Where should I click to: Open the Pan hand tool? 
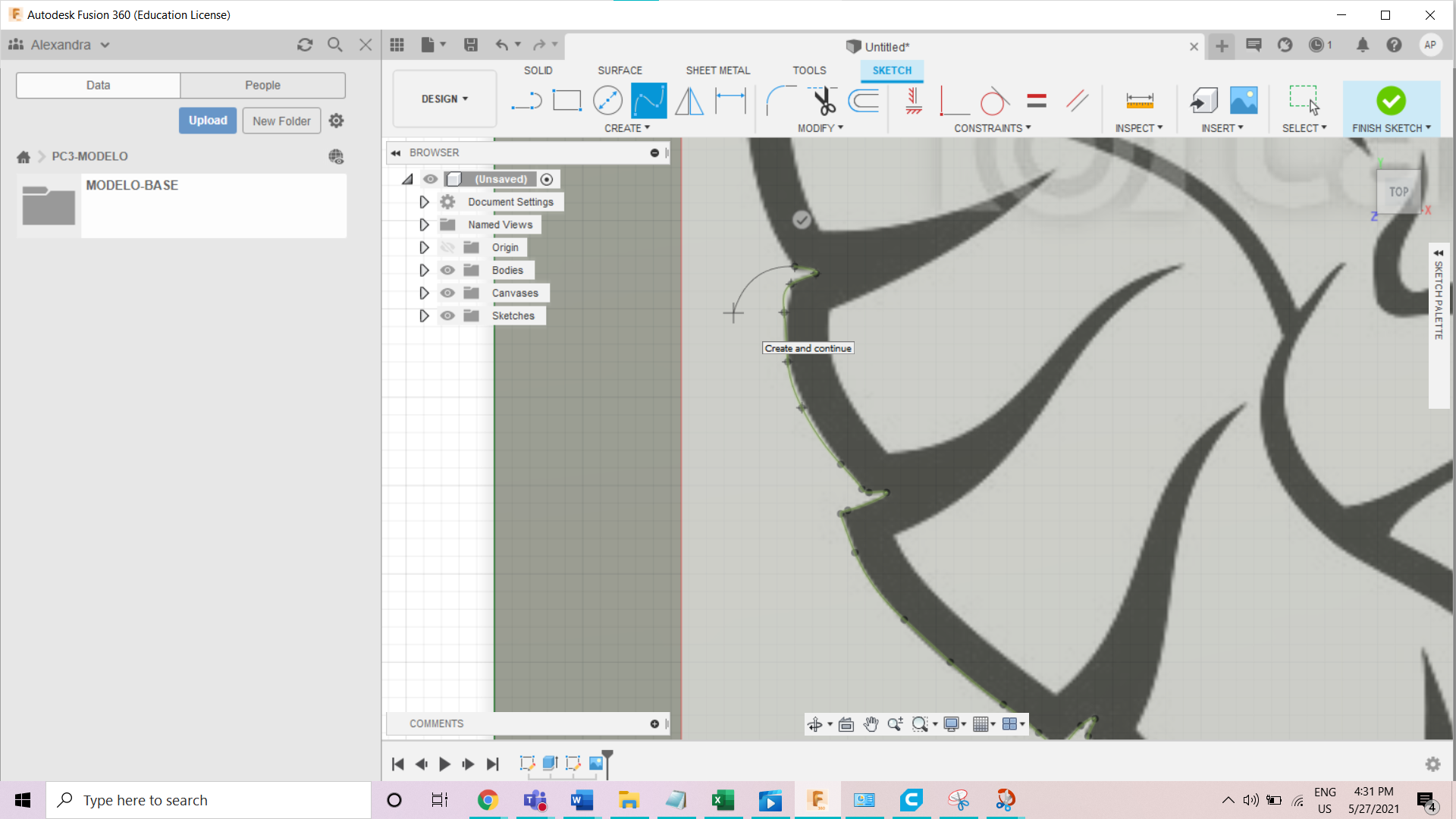pyautogui.click(x=871, y=724)
